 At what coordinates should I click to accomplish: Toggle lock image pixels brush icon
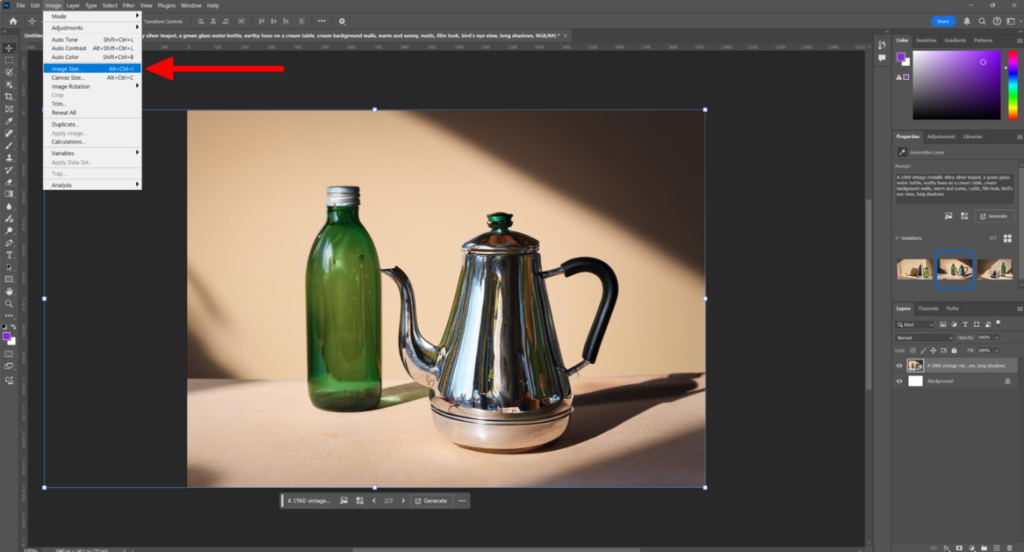pyautogui.click(x=923, y=351)
